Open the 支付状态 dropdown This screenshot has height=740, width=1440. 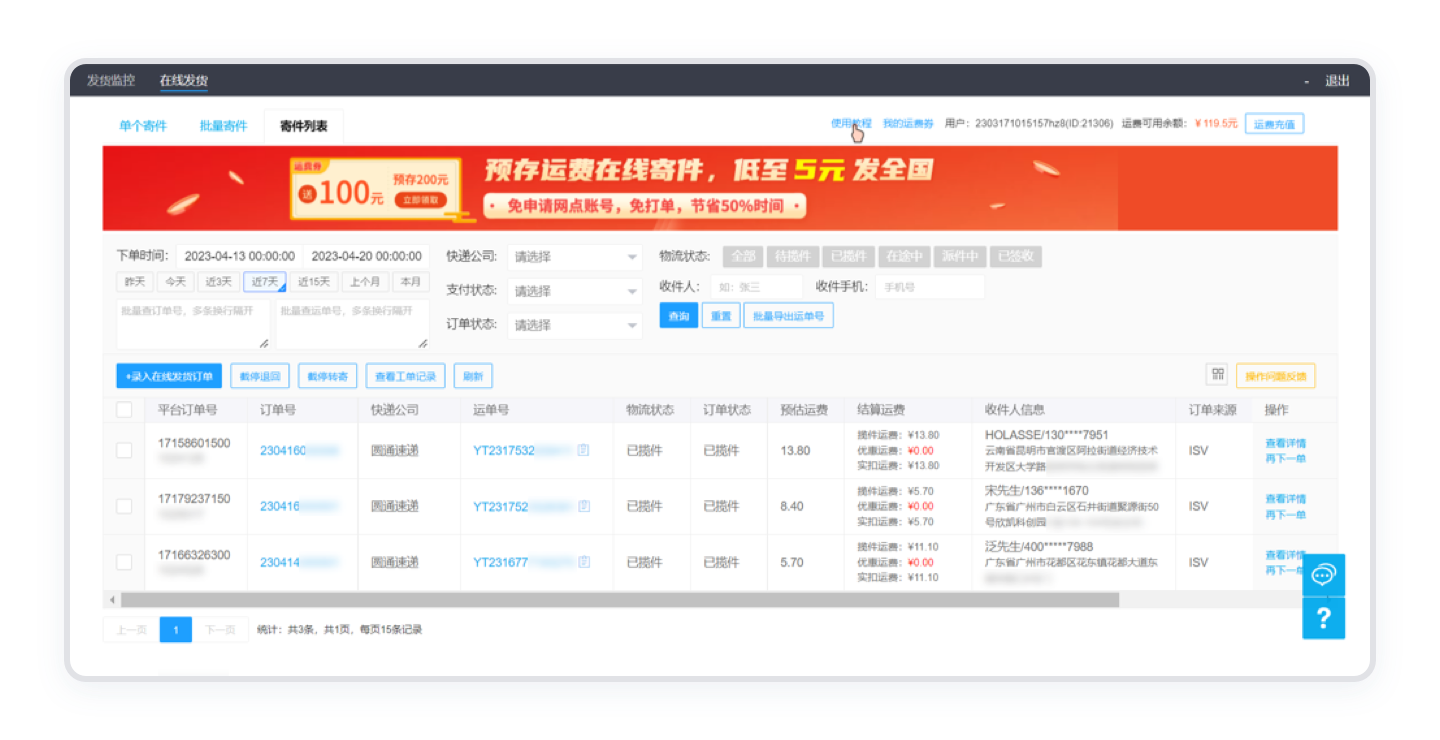[x=575, y=291]
